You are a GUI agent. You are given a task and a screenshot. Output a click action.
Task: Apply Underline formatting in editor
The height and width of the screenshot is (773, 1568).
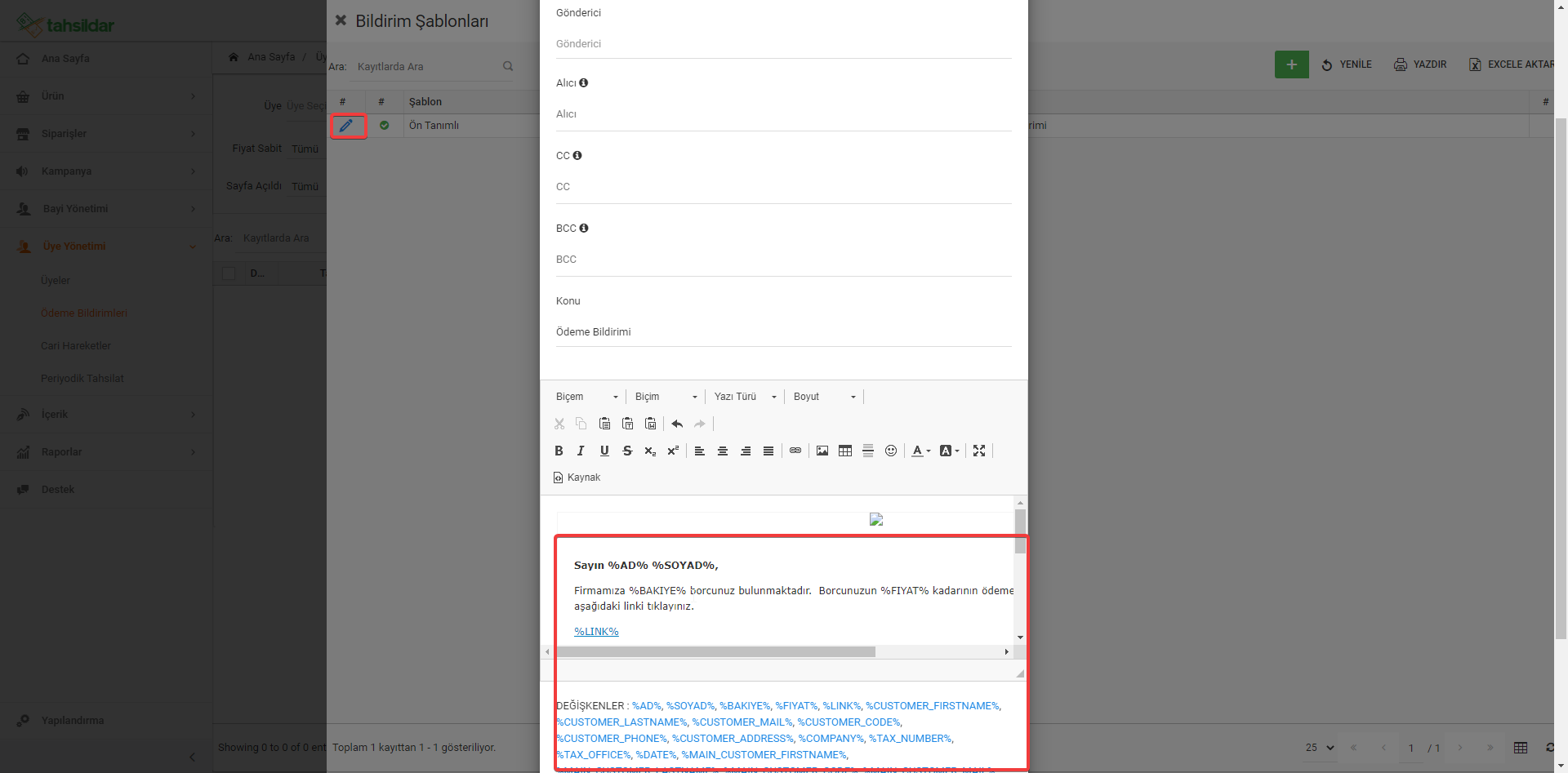(604, 451)
